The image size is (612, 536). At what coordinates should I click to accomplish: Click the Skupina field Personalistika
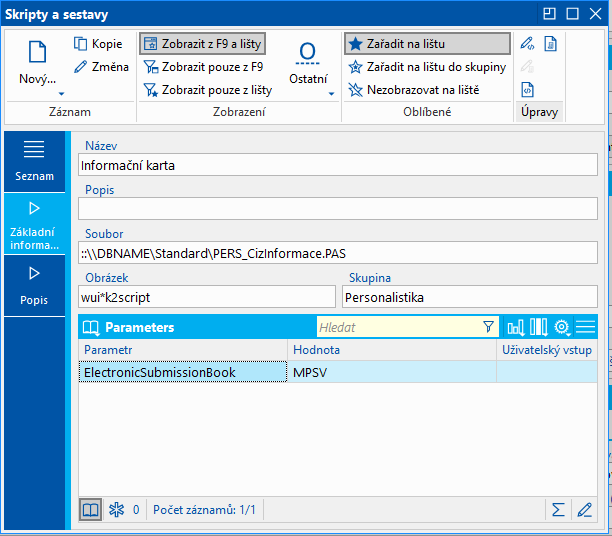pos(470,297)
